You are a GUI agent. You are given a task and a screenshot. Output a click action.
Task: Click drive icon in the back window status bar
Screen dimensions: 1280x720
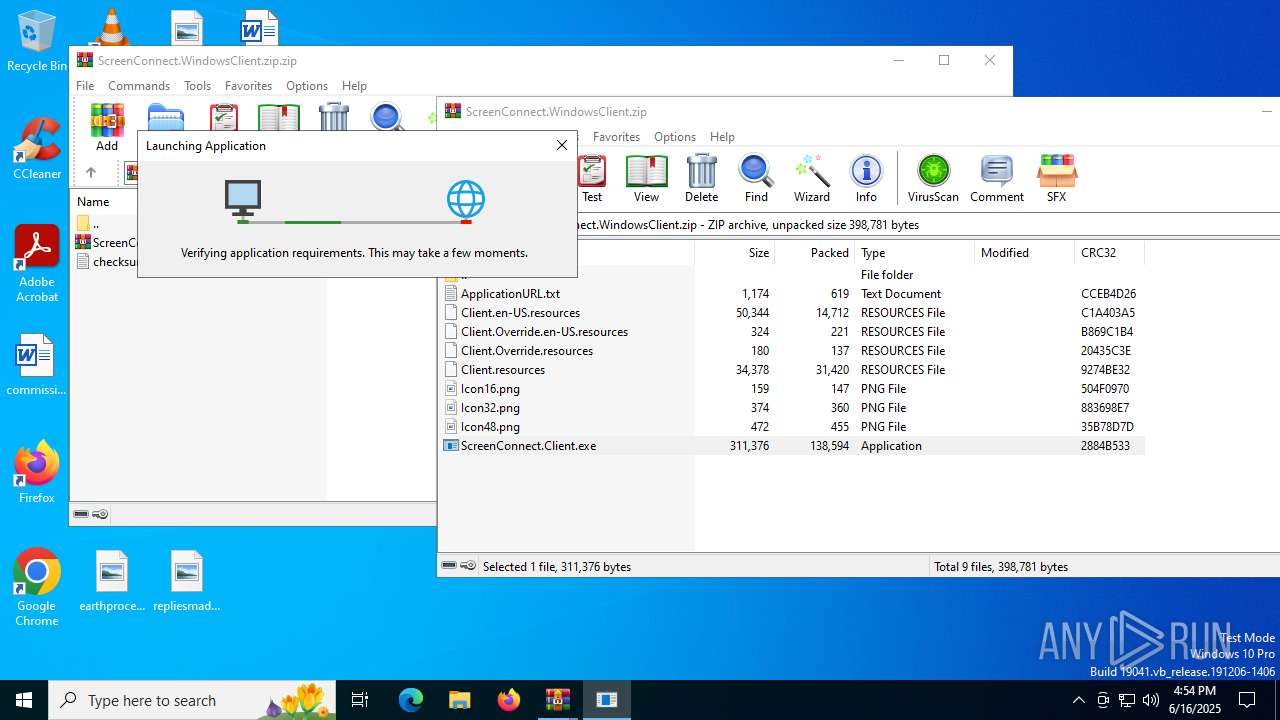pos(81,514)
